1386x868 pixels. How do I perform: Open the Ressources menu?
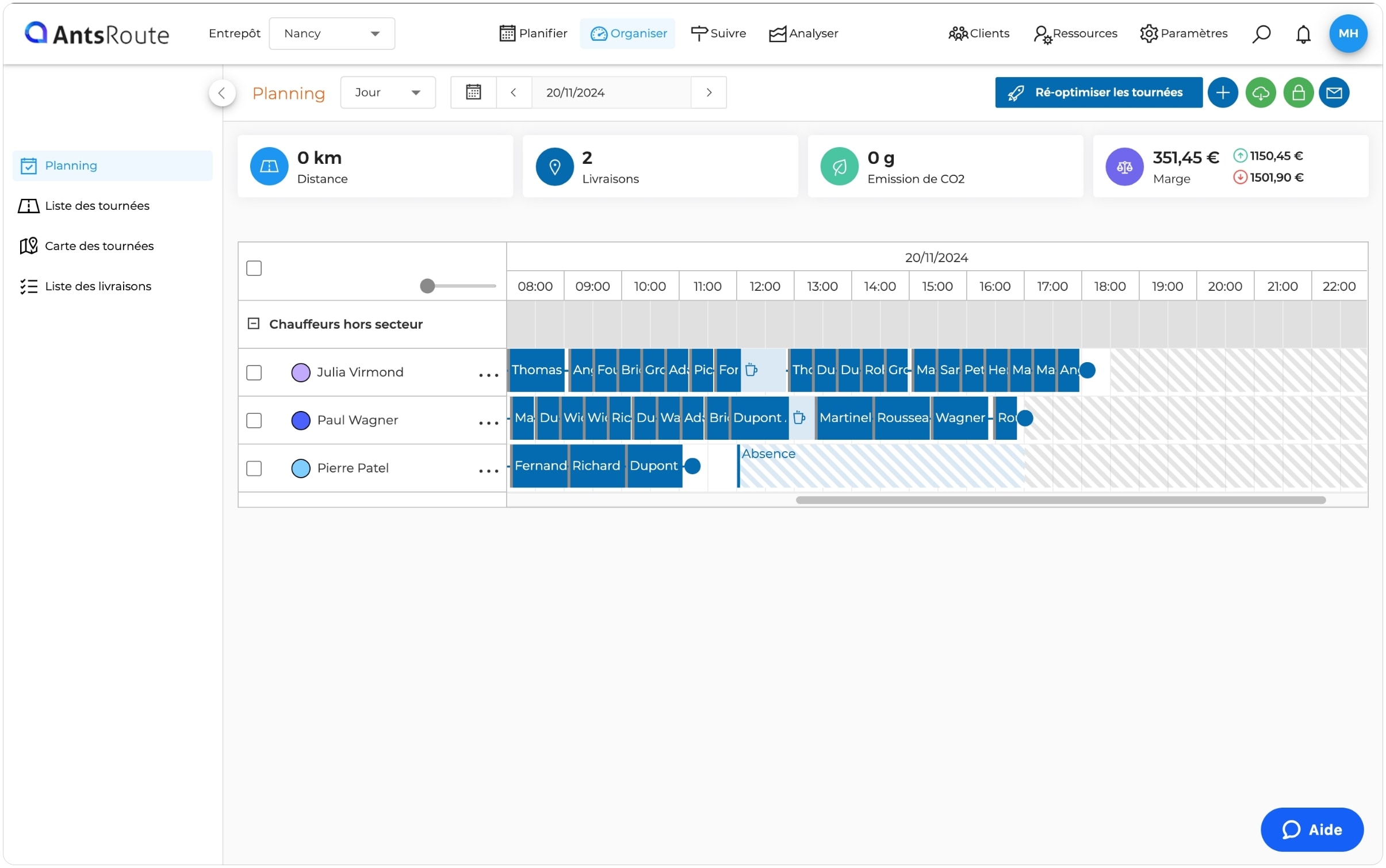[1075, 33]
